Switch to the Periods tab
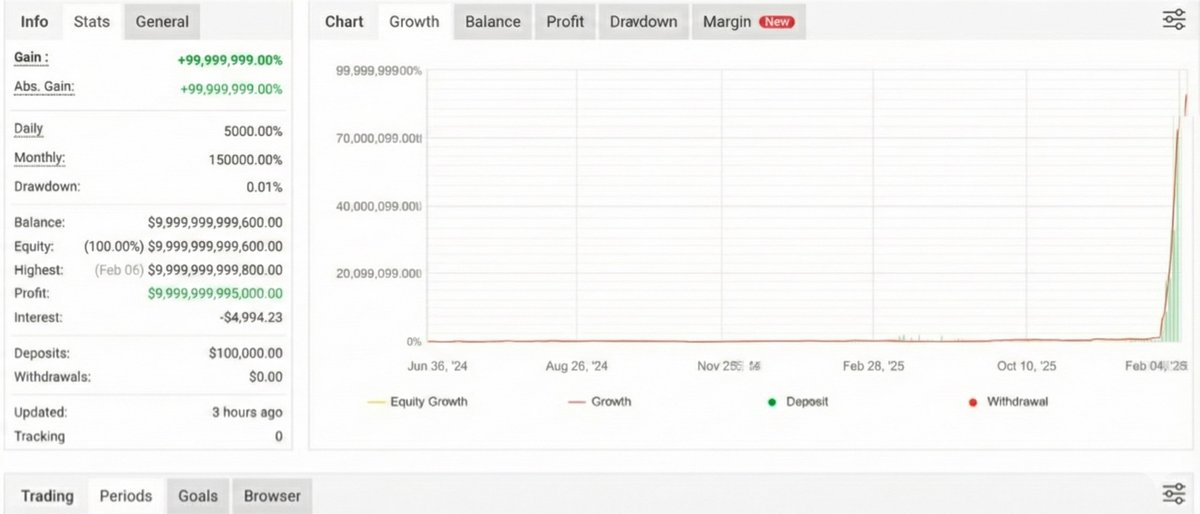The width and height of the screenshot is (1200, 514). (x=126, y=496)
